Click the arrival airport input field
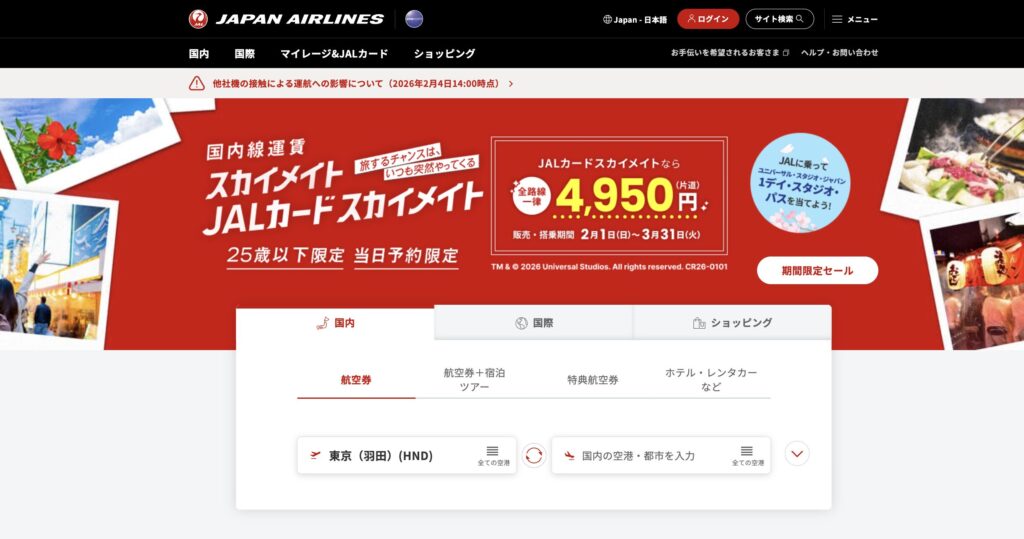1024x539 pixels. 661,455
